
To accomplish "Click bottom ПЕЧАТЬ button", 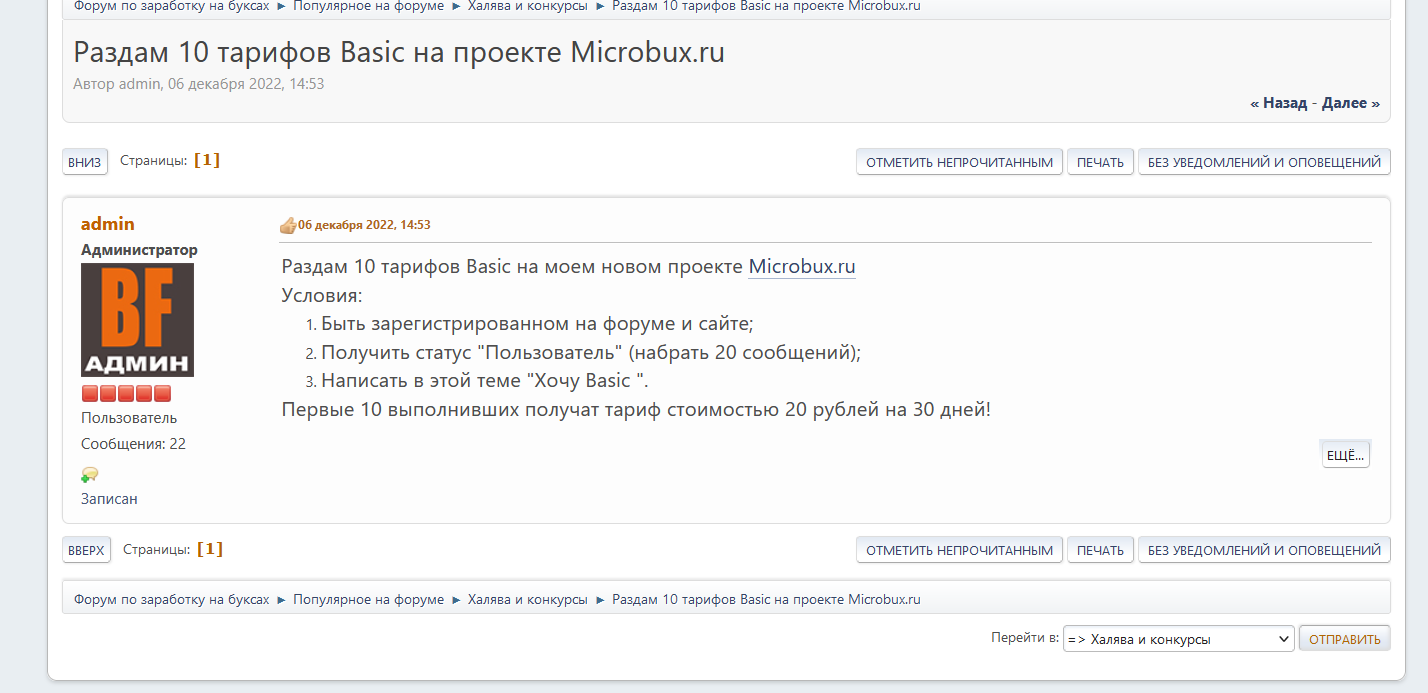I will point(1101,550).
